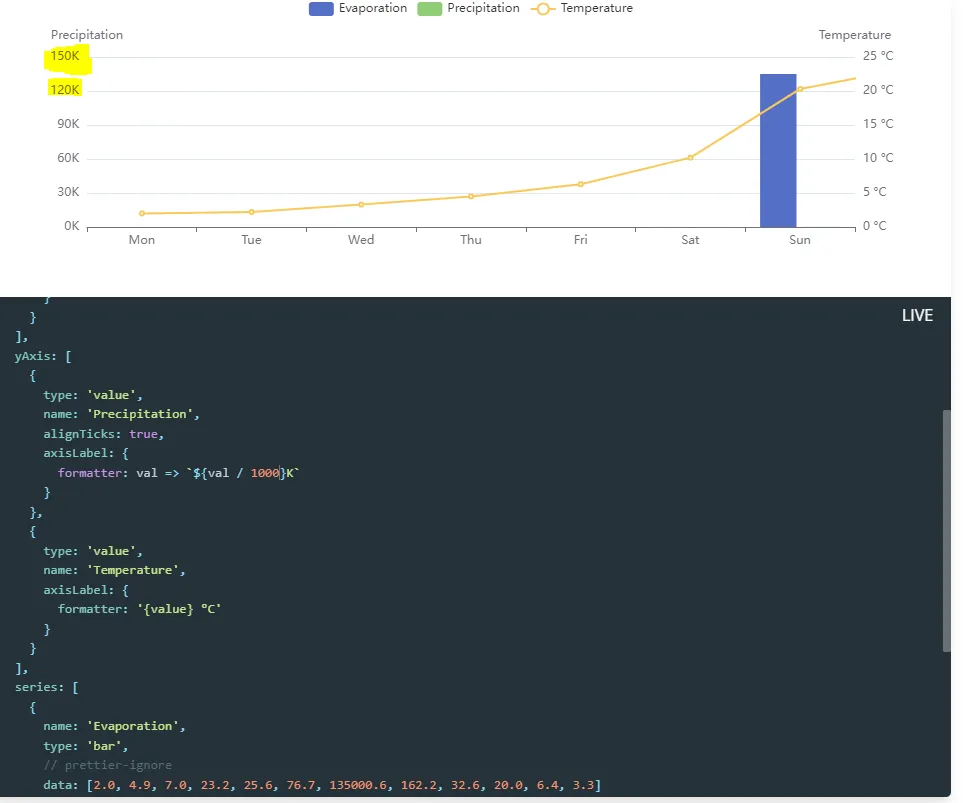The height and width of the screenshot is (803, 963).
Task: Click the Thu temperature data point
Action: (x=471, y=197)
